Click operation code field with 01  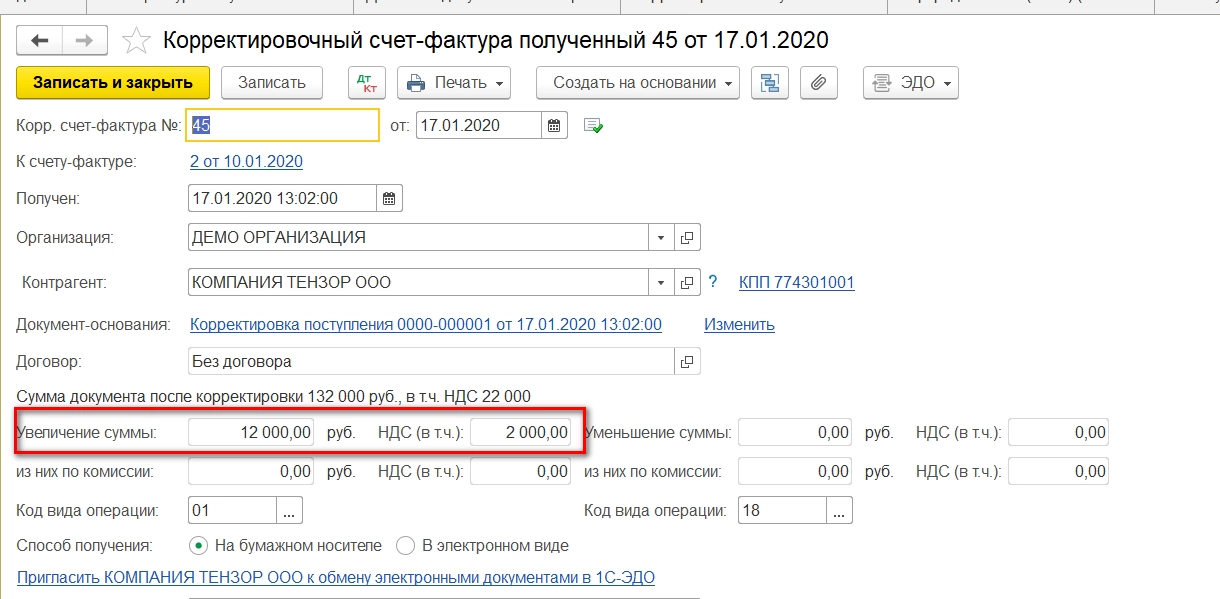click(x=233, y=511)
